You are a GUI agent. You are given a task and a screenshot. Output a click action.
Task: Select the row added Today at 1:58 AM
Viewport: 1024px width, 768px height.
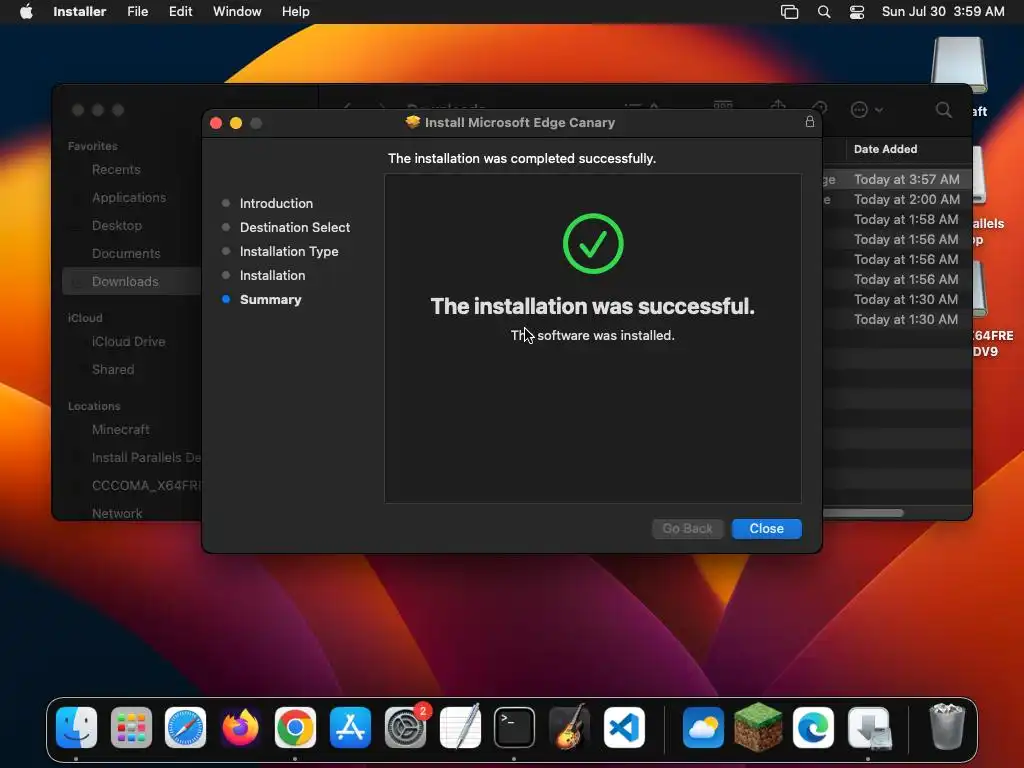pyautogui.click(x=897, y=219)
